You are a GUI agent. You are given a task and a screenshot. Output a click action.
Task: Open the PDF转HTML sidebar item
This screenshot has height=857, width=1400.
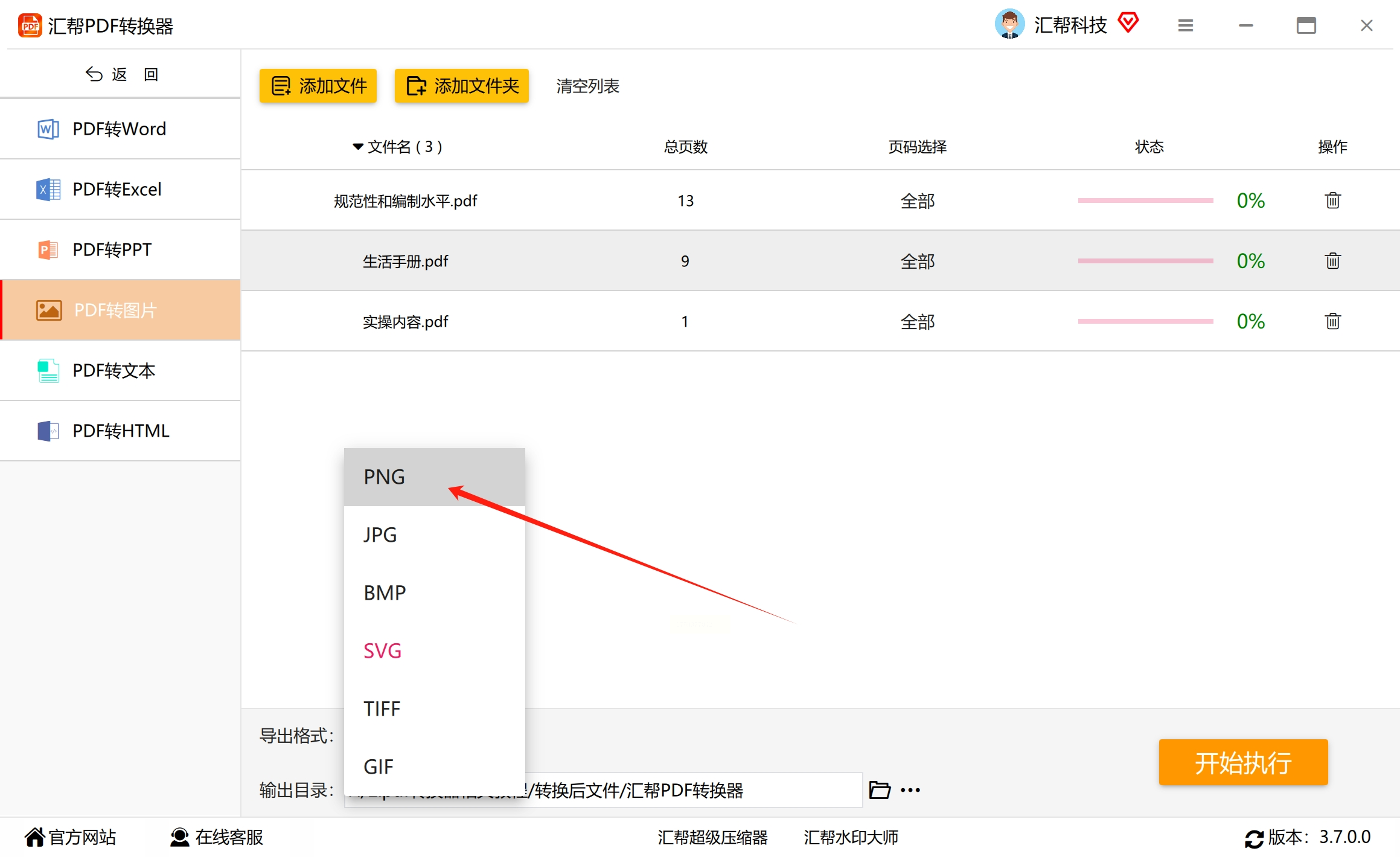(x=120, y=431)
